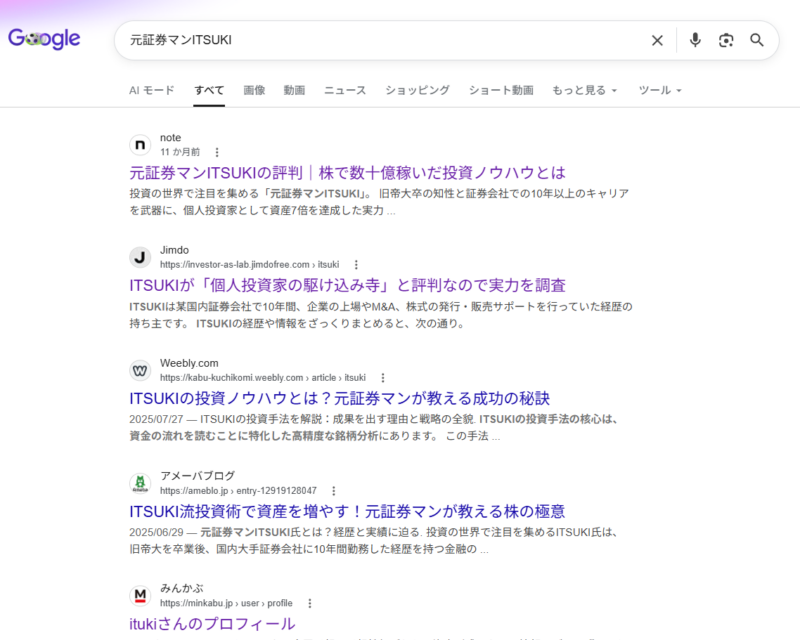Open three-dot menu for note result

coord(217,152)
